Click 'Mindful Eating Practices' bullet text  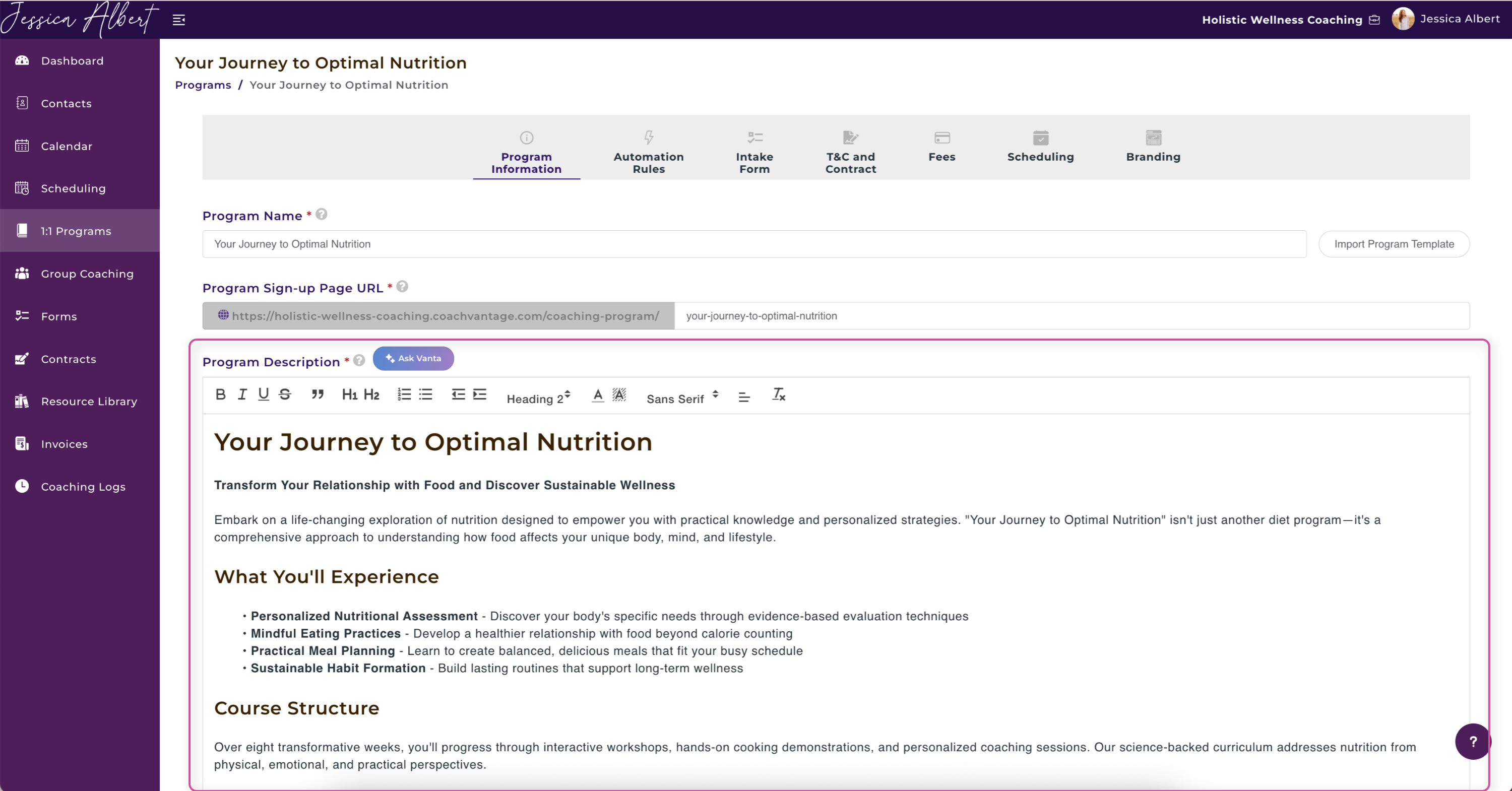(x=326, y=634)
